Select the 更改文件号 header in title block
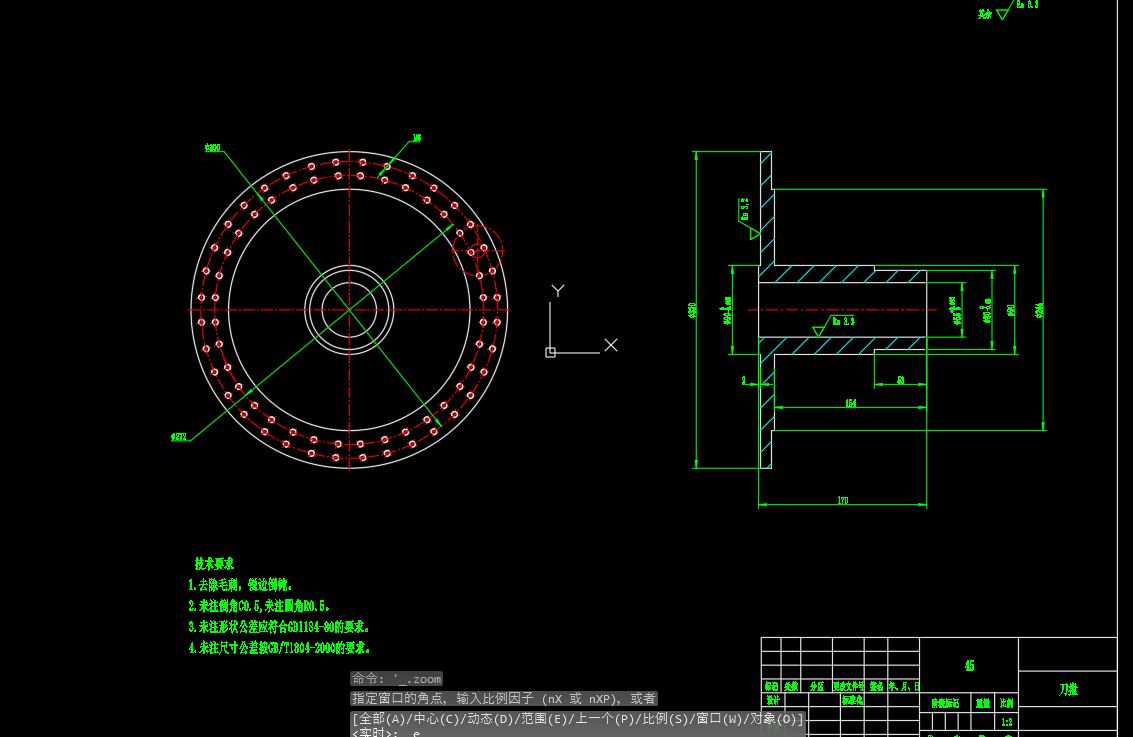The height and width of the screenshot is (737, 1133). (x=848, y=686)
